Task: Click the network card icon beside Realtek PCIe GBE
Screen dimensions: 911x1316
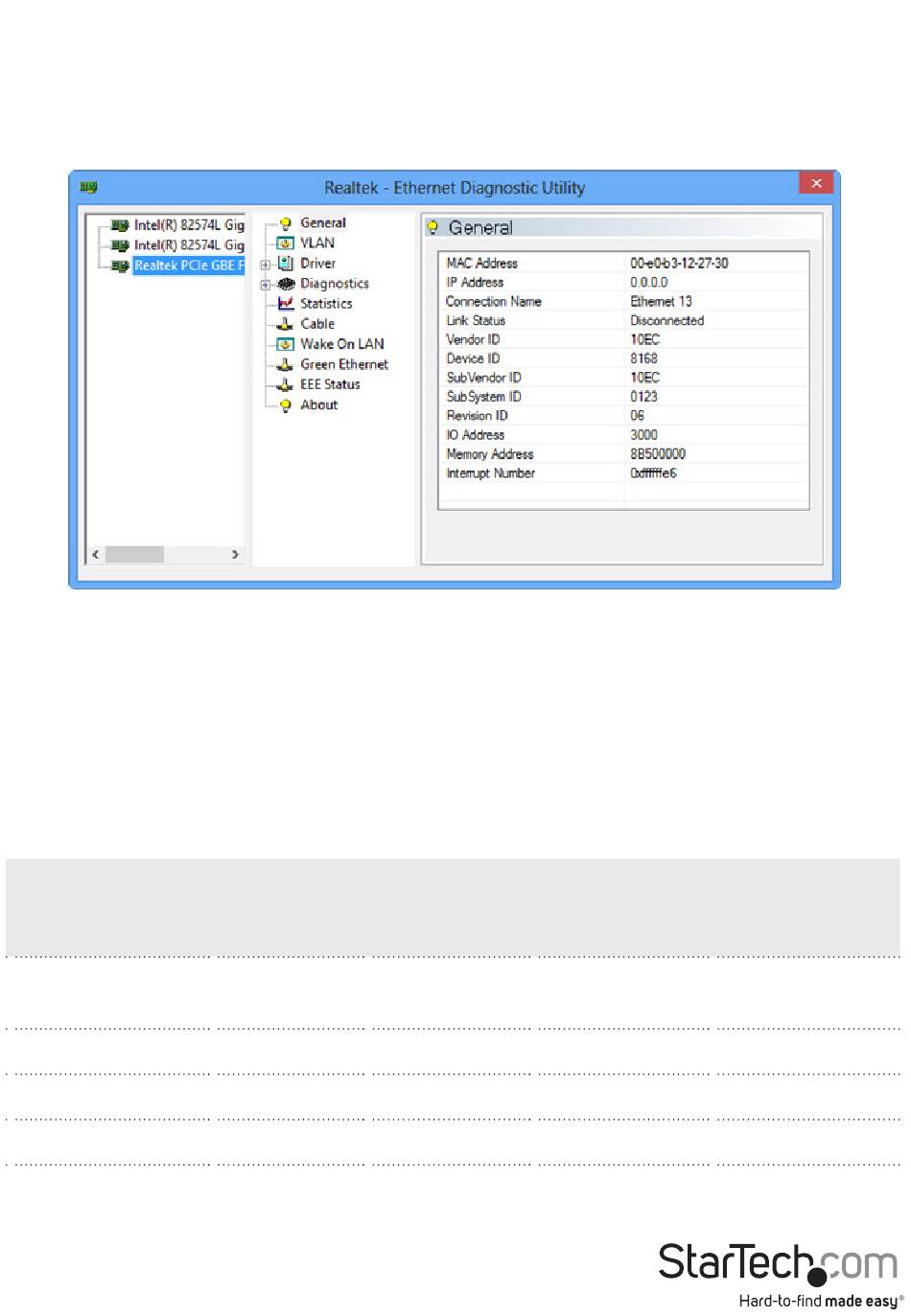Action: click(120, 266)
